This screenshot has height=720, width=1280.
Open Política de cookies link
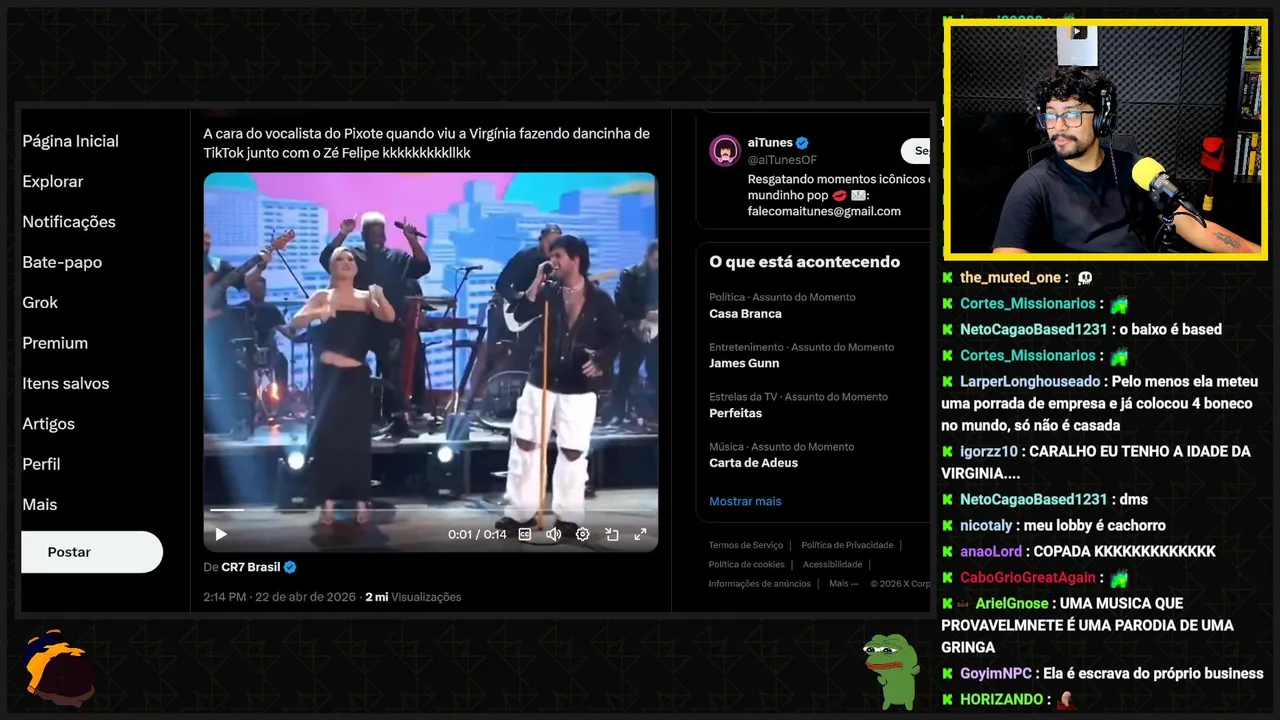747,564
